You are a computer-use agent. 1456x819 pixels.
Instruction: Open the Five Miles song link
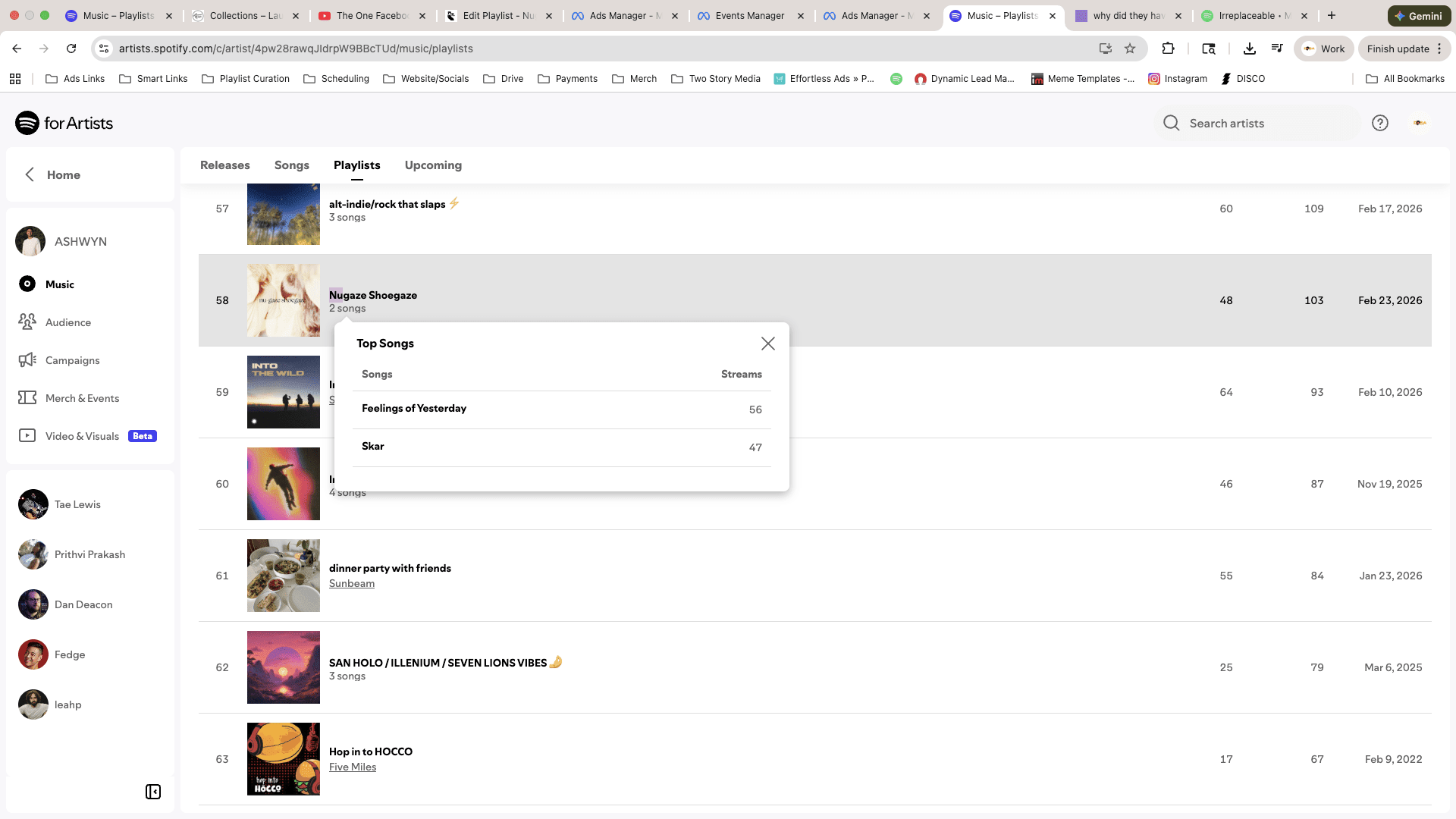(353, 767)
